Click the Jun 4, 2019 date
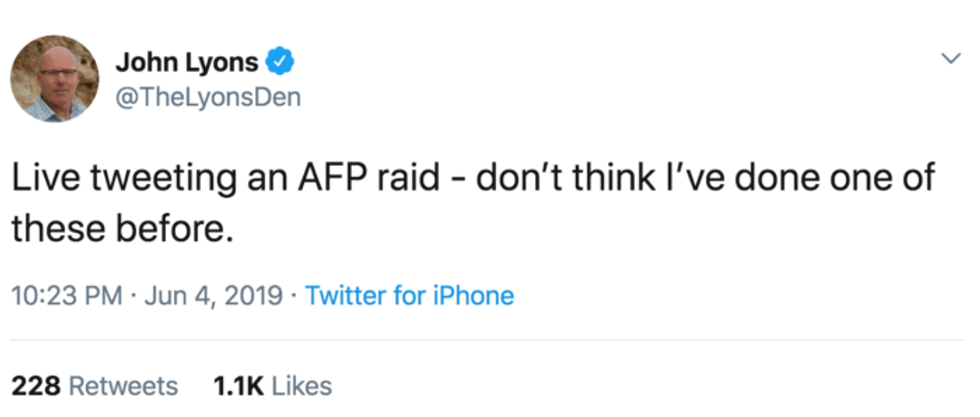 (x=211, y=296)
